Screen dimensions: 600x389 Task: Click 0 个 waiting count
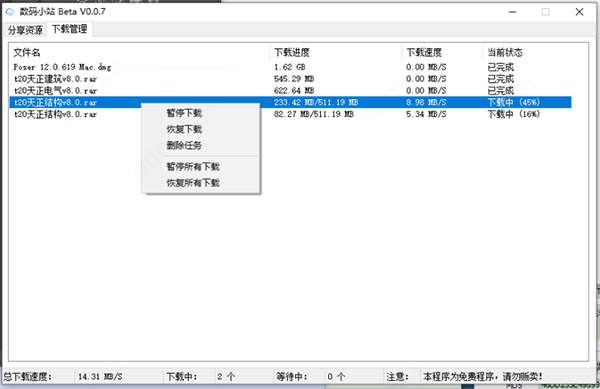[x=336, y=377]
